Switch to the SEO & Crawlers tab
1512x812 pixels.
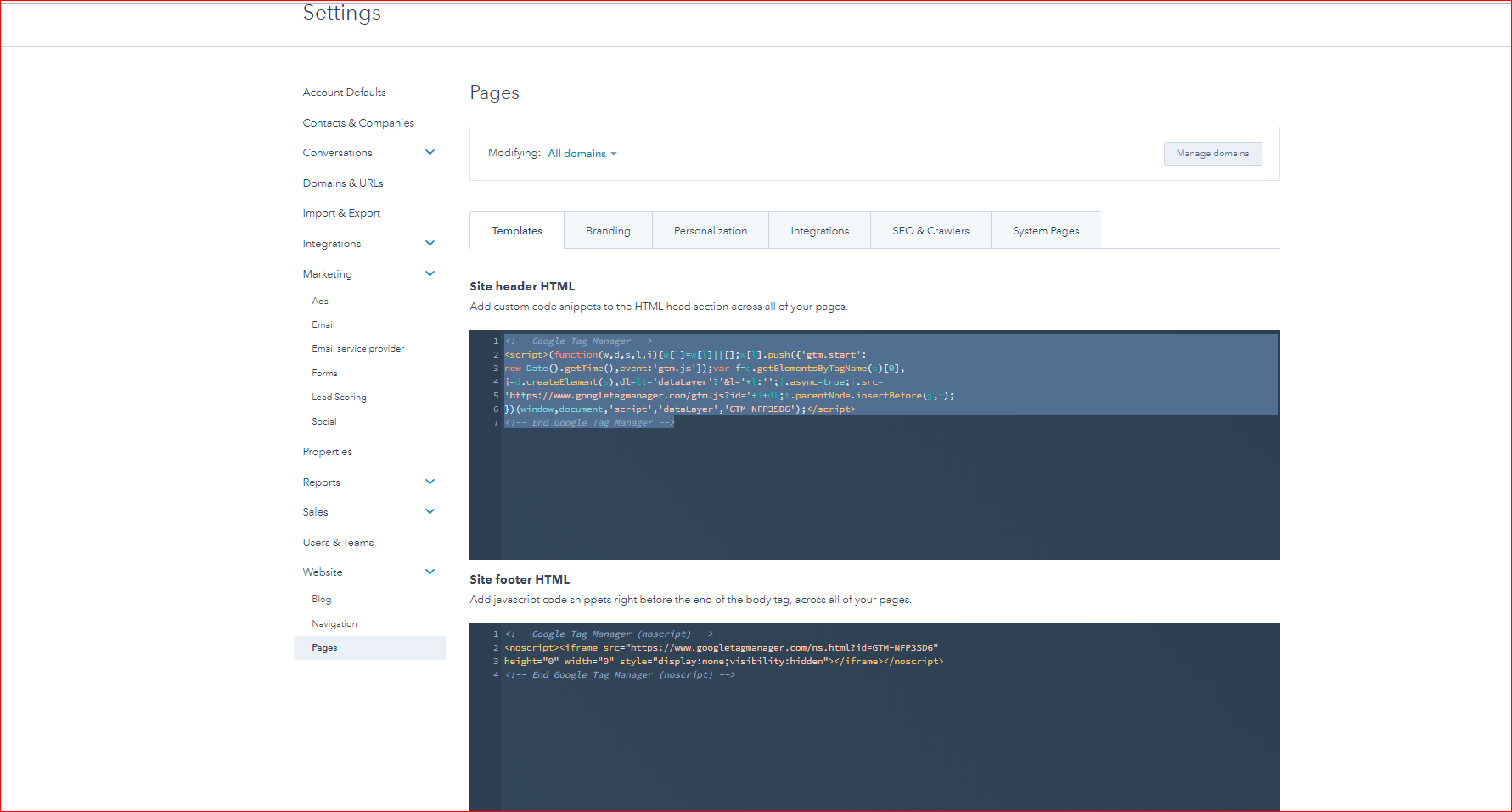[x=930, y=230]
